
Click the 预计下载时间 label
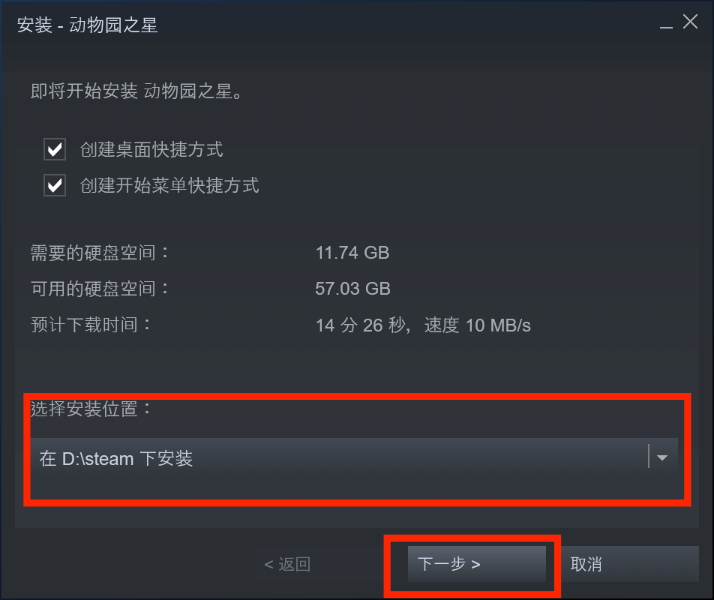(x=90, y=325)
